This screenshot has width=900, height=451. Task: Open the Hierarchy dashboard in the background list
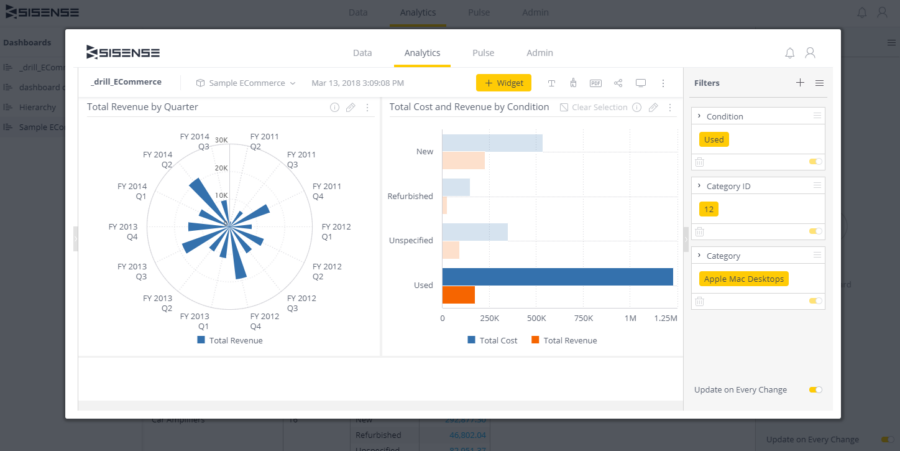click(x=37, y=107)
